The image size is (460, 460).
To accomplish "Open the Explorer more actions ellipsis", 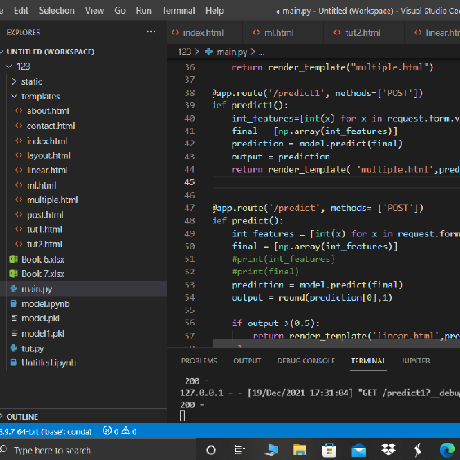I will [x=151, y=32].
